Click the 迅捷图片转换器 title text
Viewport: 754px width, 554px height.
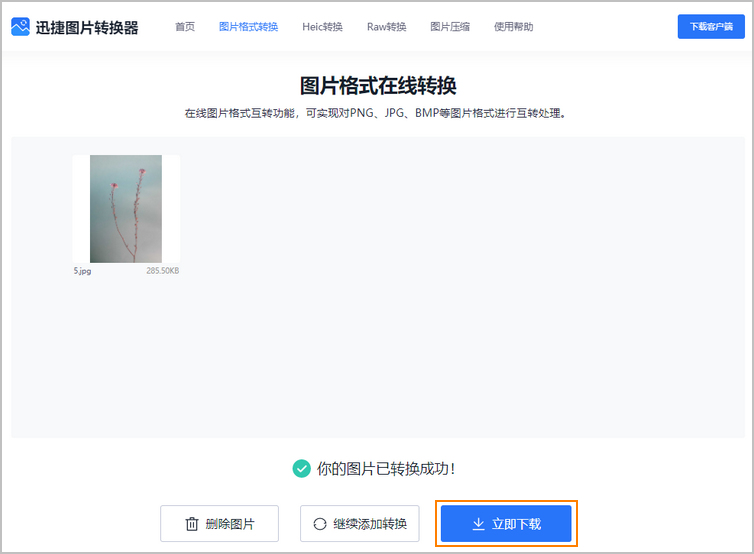point(87,28)
